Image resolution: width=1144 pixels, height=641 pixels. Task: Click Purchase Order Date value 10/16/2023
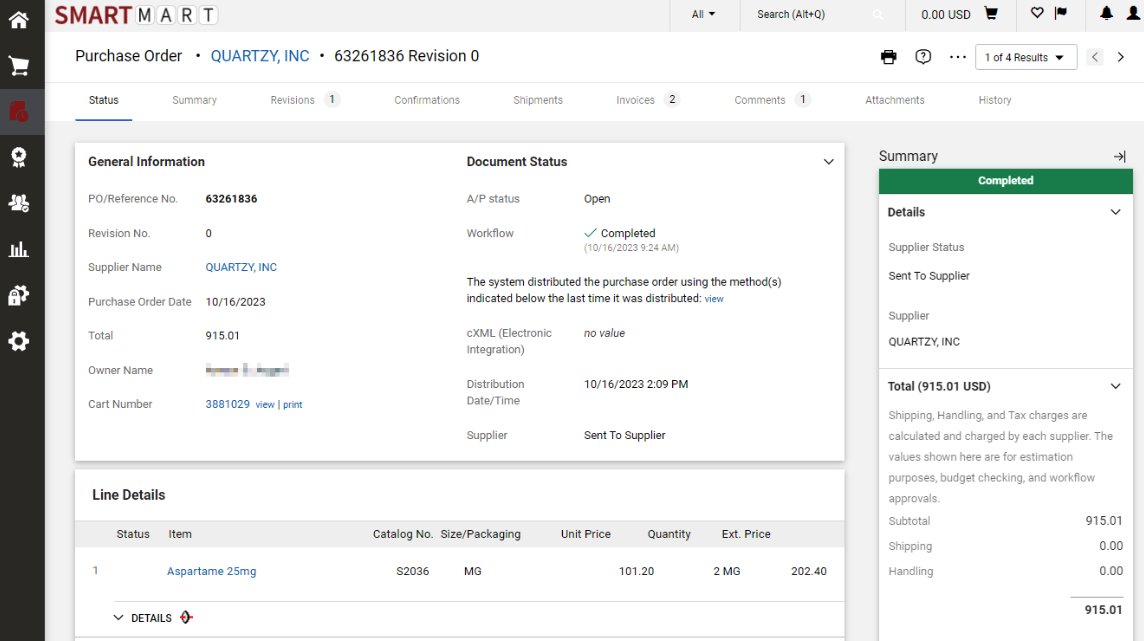pyautogui.click(x=235, y=302)
